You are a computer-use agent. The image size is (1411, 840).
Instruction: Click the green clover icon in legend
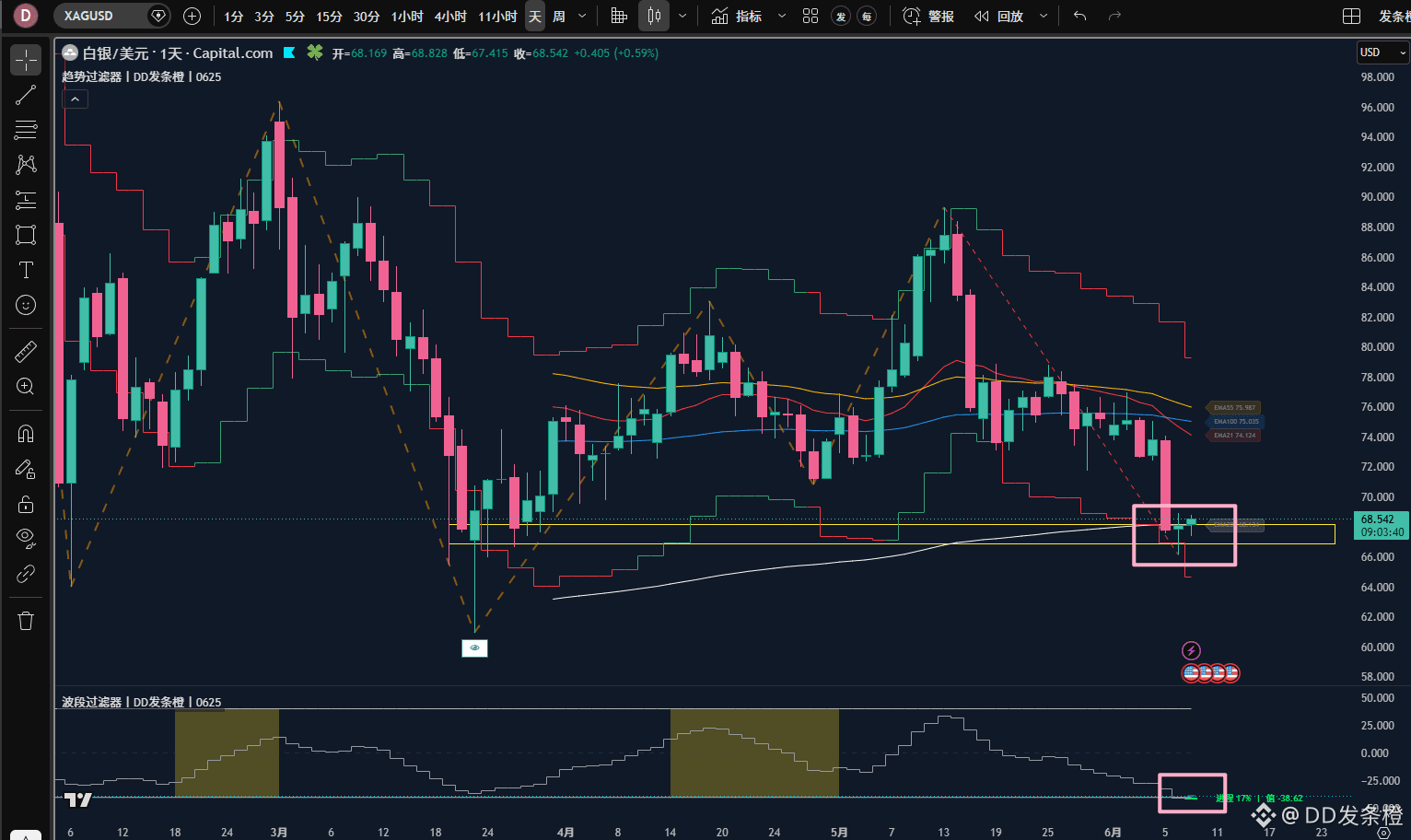315,52
